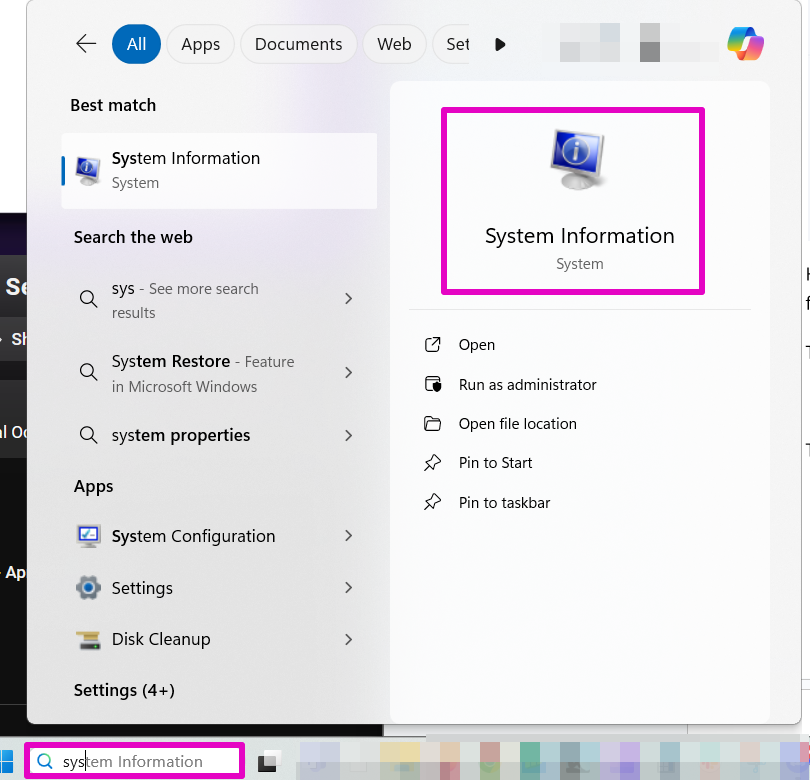Open 'system properties' web suggestion
The height and width of the screenshot is (782, 810).
[219, 435]
